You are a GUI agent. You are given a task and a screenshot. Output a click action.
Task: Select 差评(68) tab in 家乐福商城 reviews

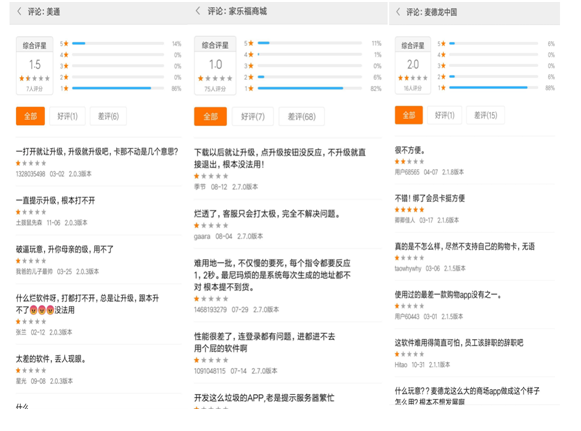(302, 116)
